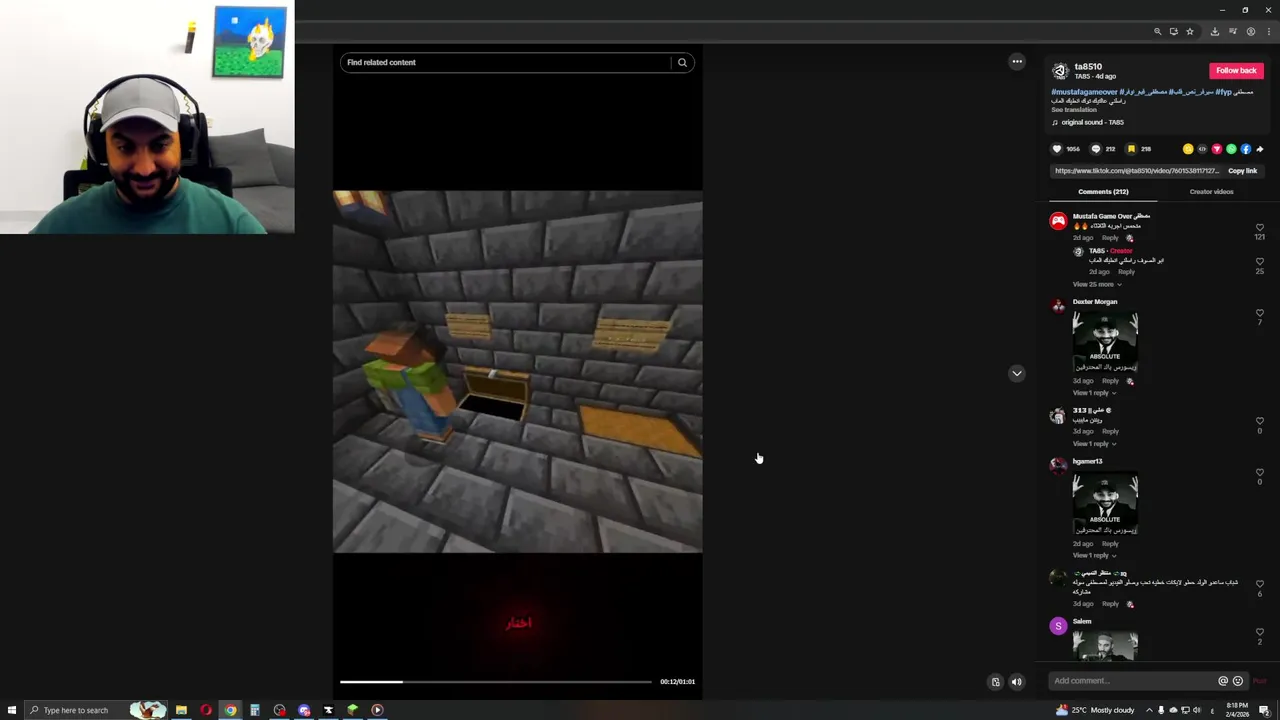Viewport: 1280px width, 720px height.
Task: Switch to the Comments (212) tab
Action: [1103, 192]
